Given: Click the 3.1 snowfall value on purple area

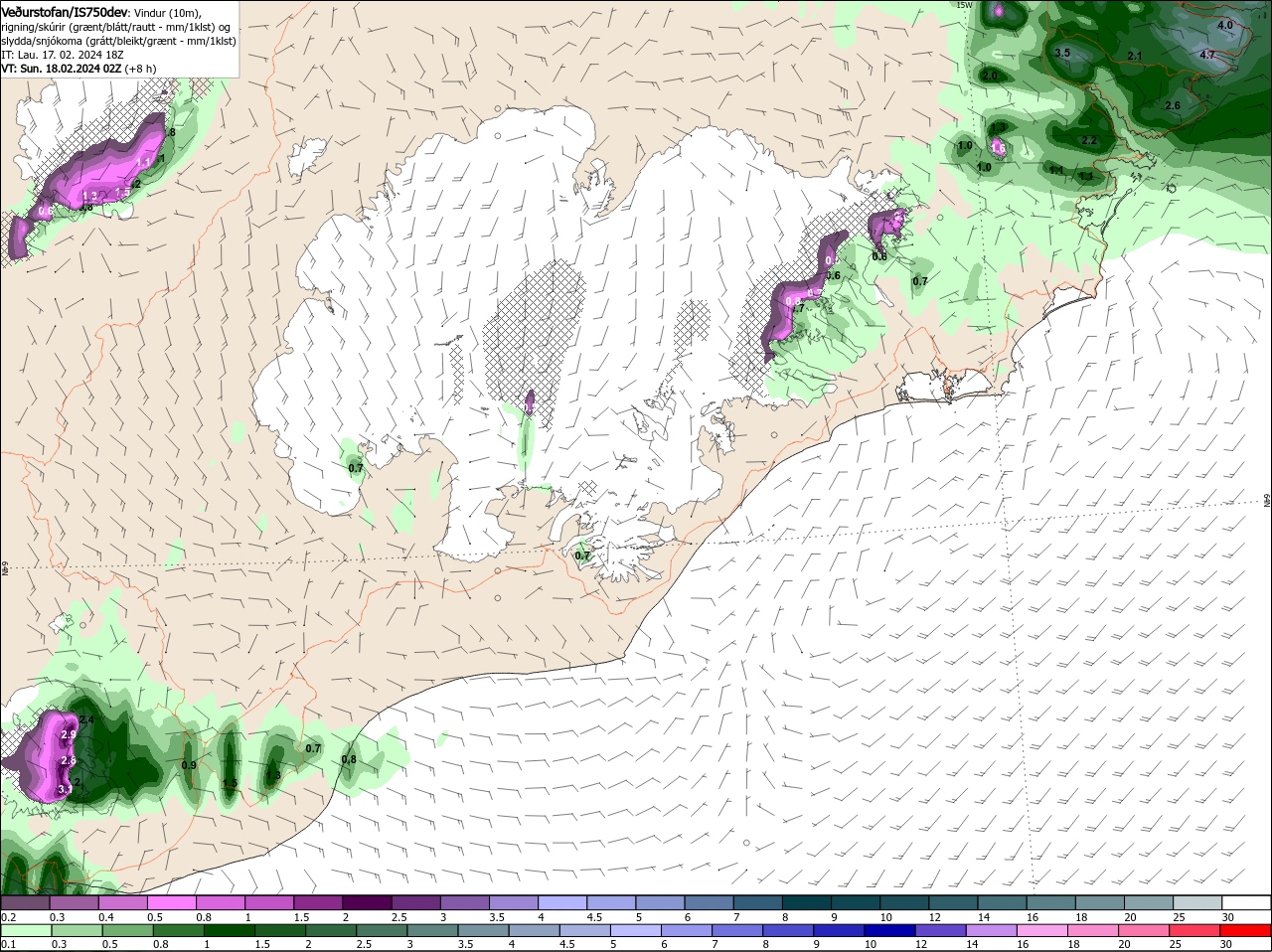Looking at the screenshot, I should pos(66,789).
